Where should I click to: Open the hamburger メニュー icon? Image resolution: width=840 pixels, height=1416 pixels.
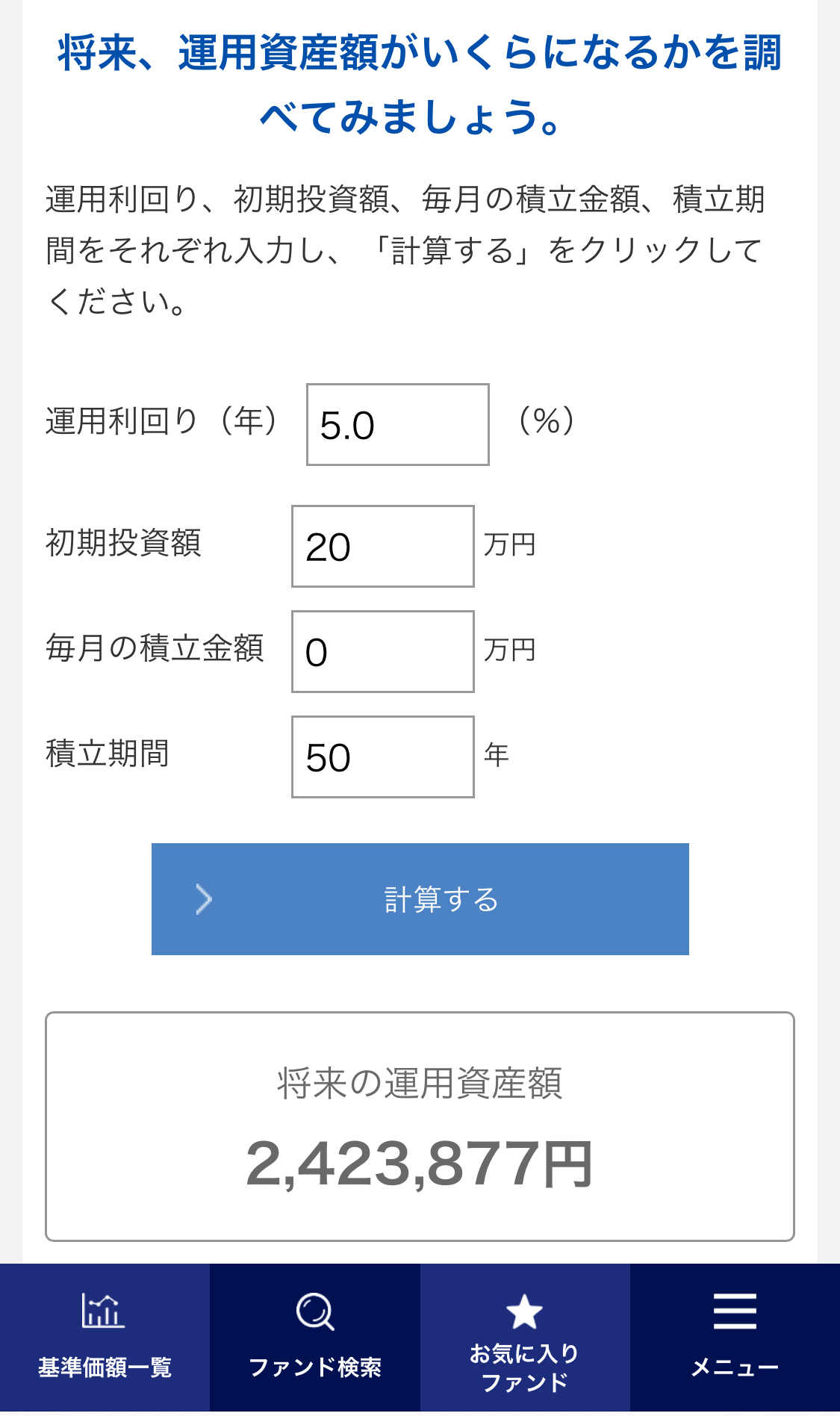point(735,1311)
